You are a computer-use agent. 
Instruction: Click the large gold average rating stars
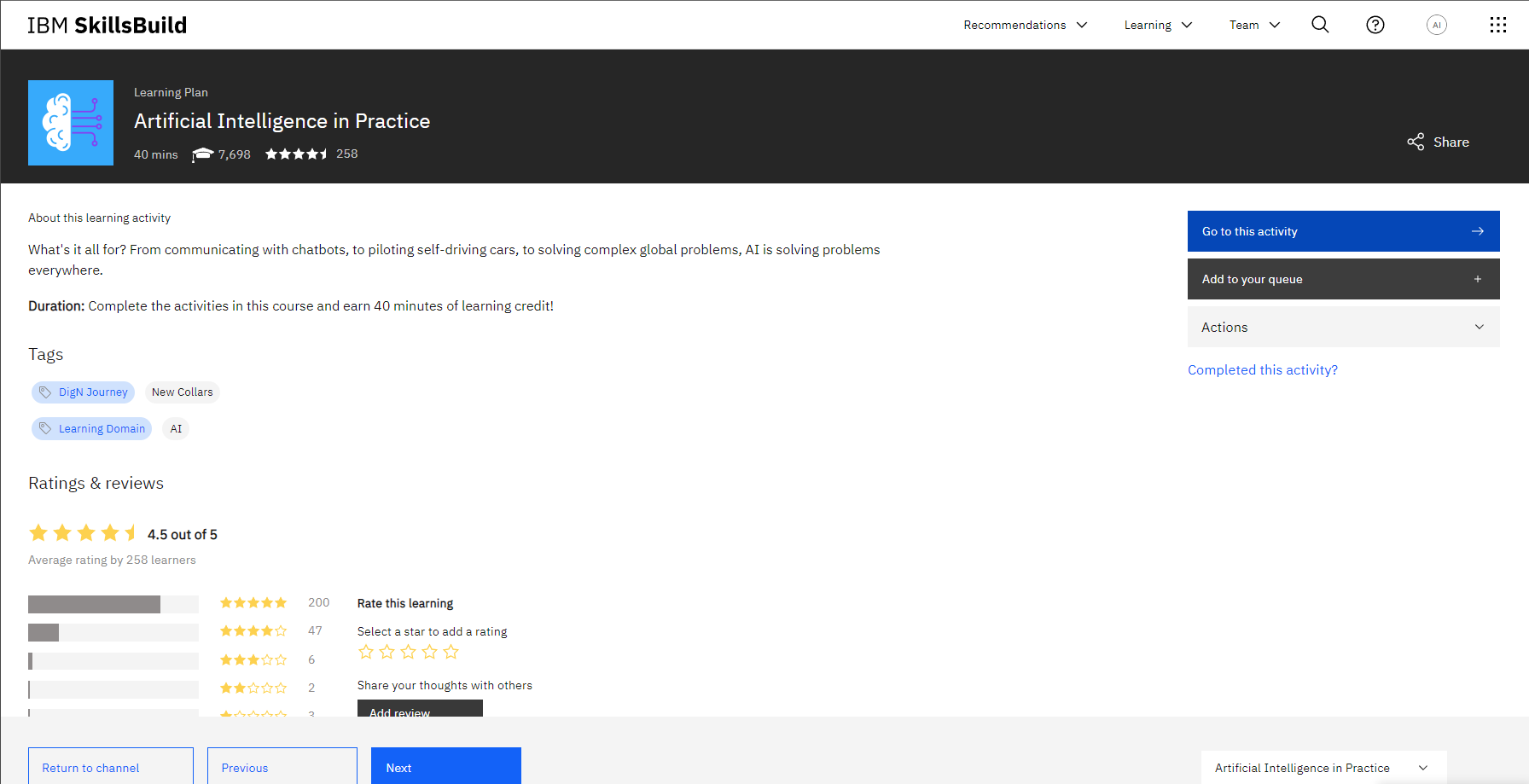click(83, 533)
